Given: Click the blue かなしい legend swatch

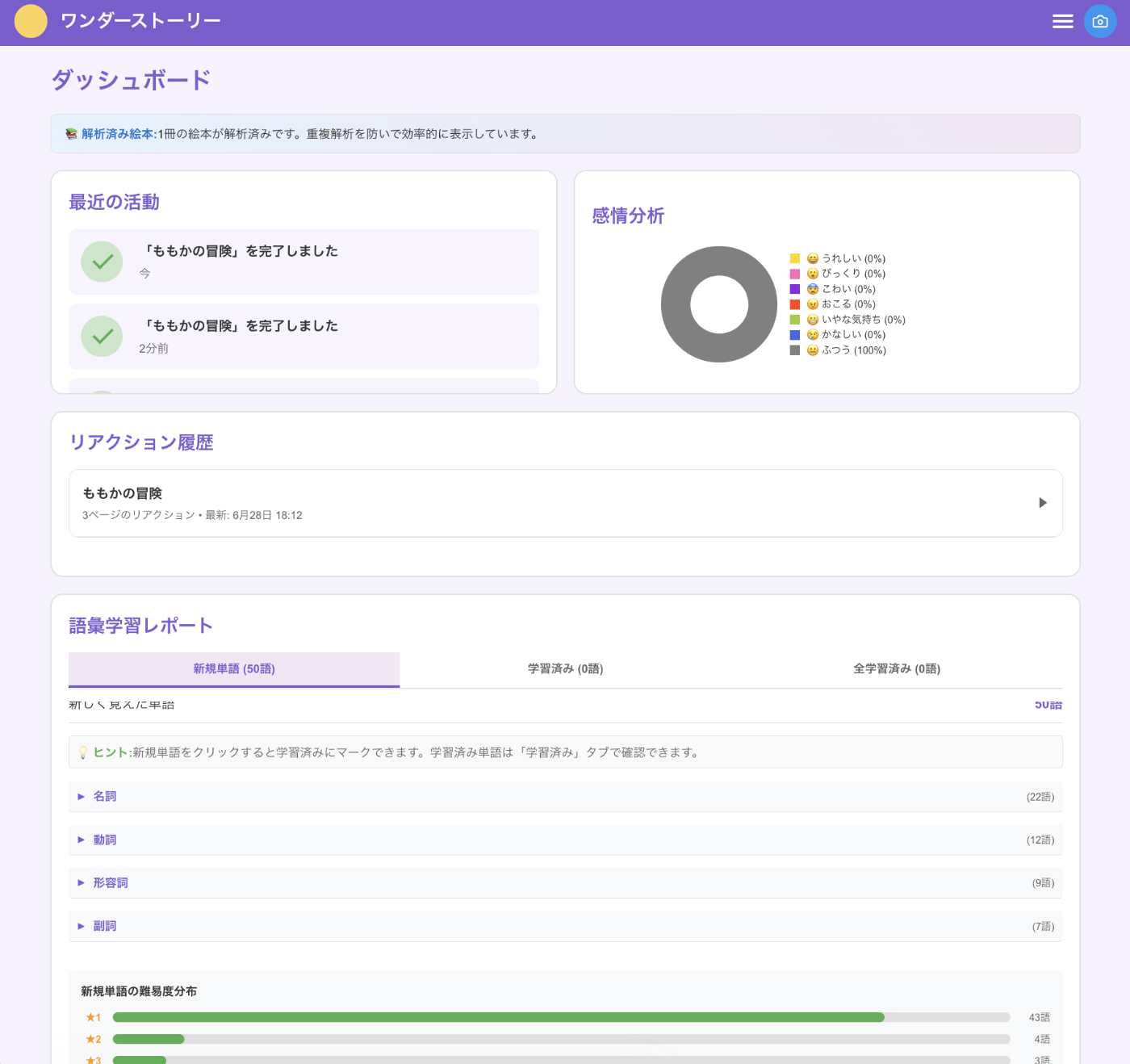Looking at the screenshot, I should tap(795, 335).
